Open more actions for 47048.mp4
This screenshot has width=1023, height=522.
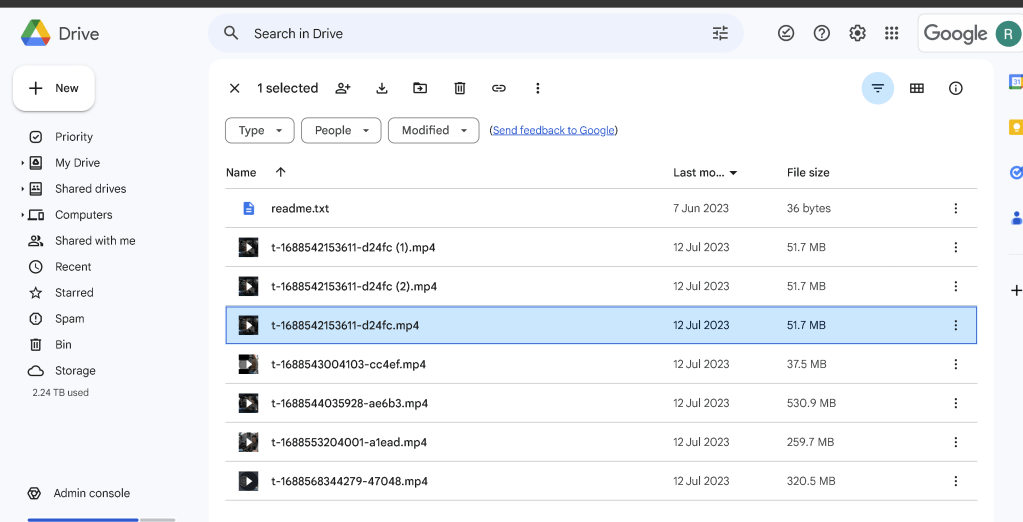point(955,482)
